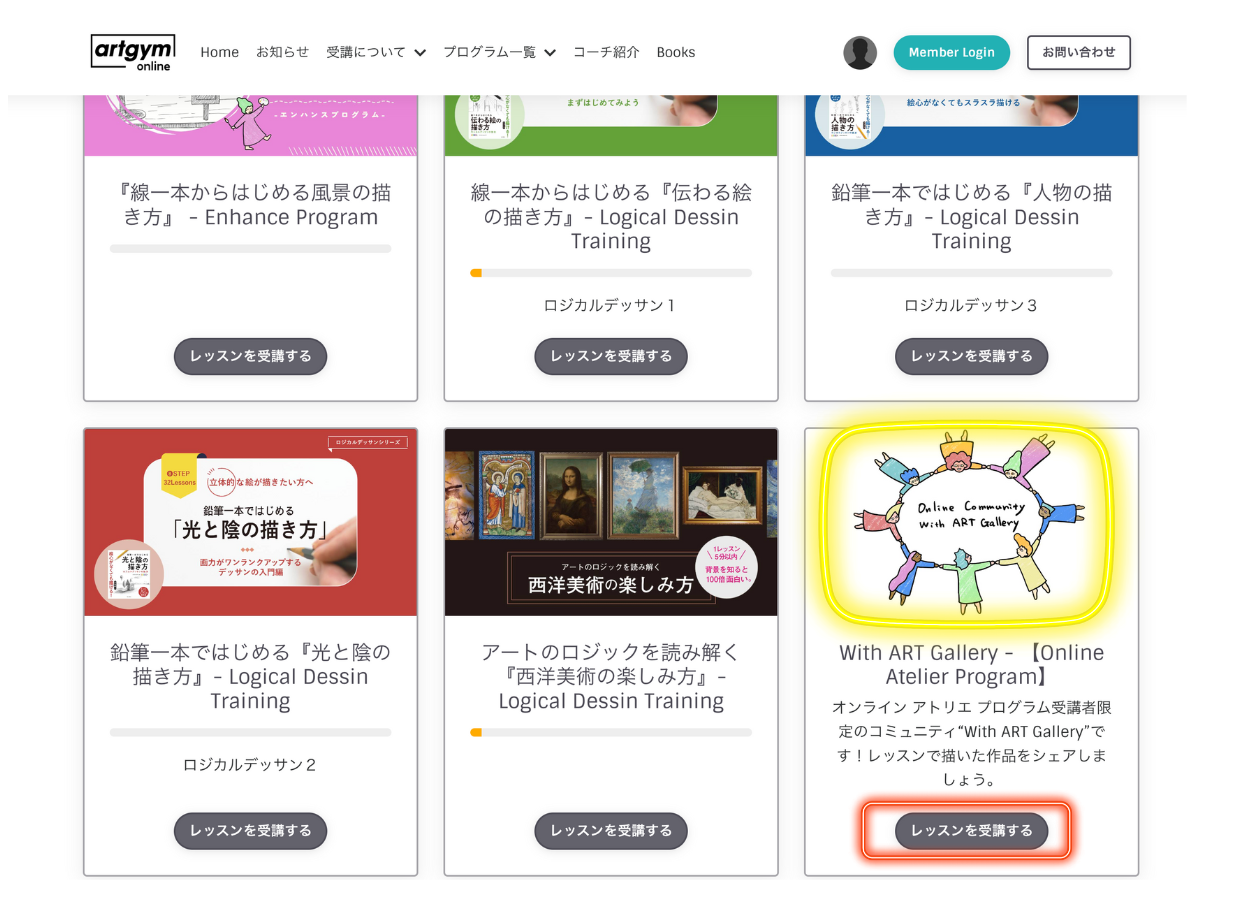Click the Member Login button
This screenshot has height=900, width=1248.
click(951, 53)
